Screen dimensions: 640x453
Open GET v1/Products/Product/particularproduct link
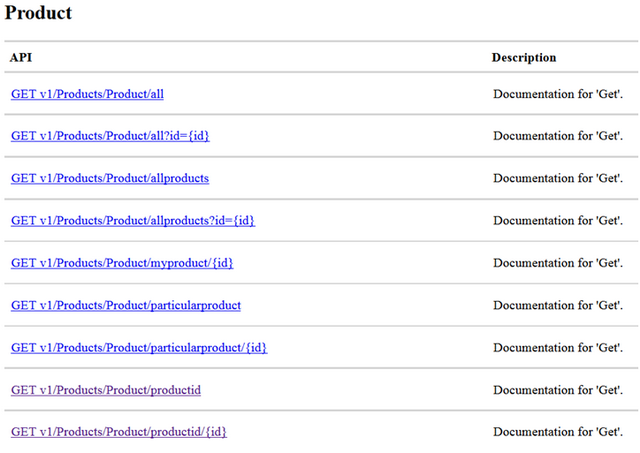point(126,305)
